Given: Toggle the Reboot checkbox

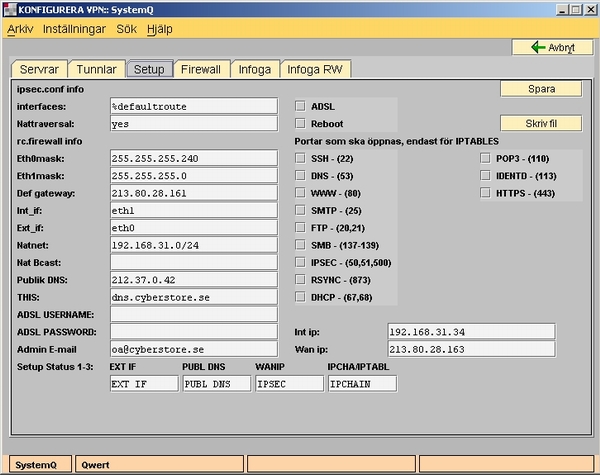Looking at the screenshot, I should click(301, 124).
